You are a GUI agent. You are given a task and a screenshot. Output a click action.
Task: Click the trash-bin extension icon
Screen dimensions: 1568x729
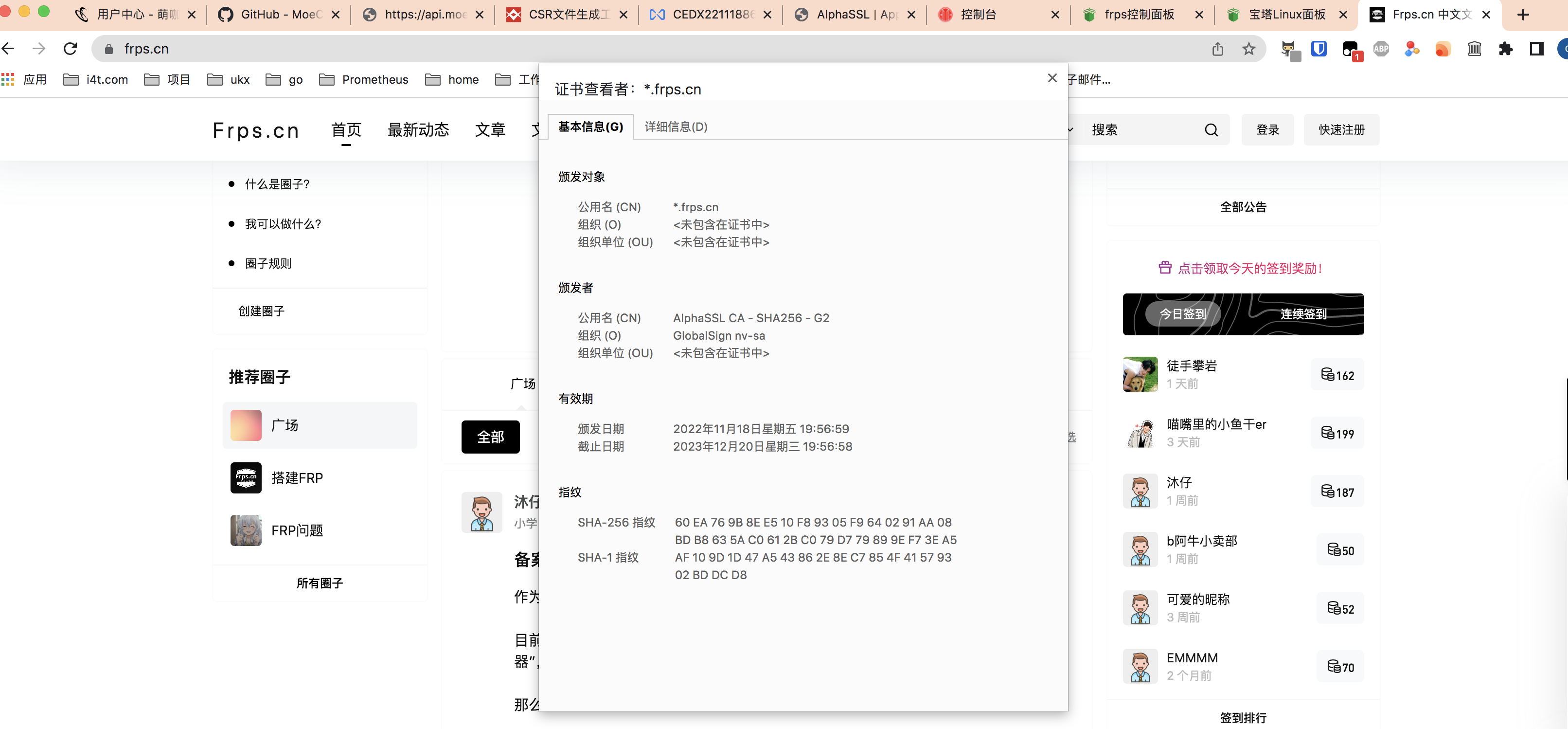tap(1474, 49)
